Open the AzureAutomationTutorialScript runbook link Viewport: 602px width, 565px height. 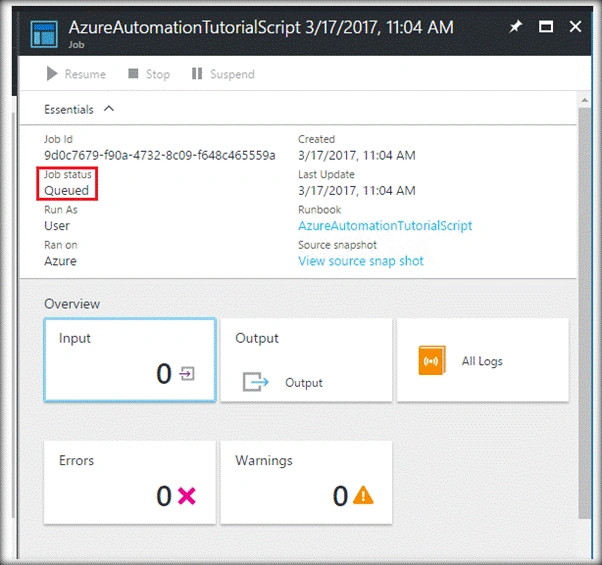click(385, 226)
